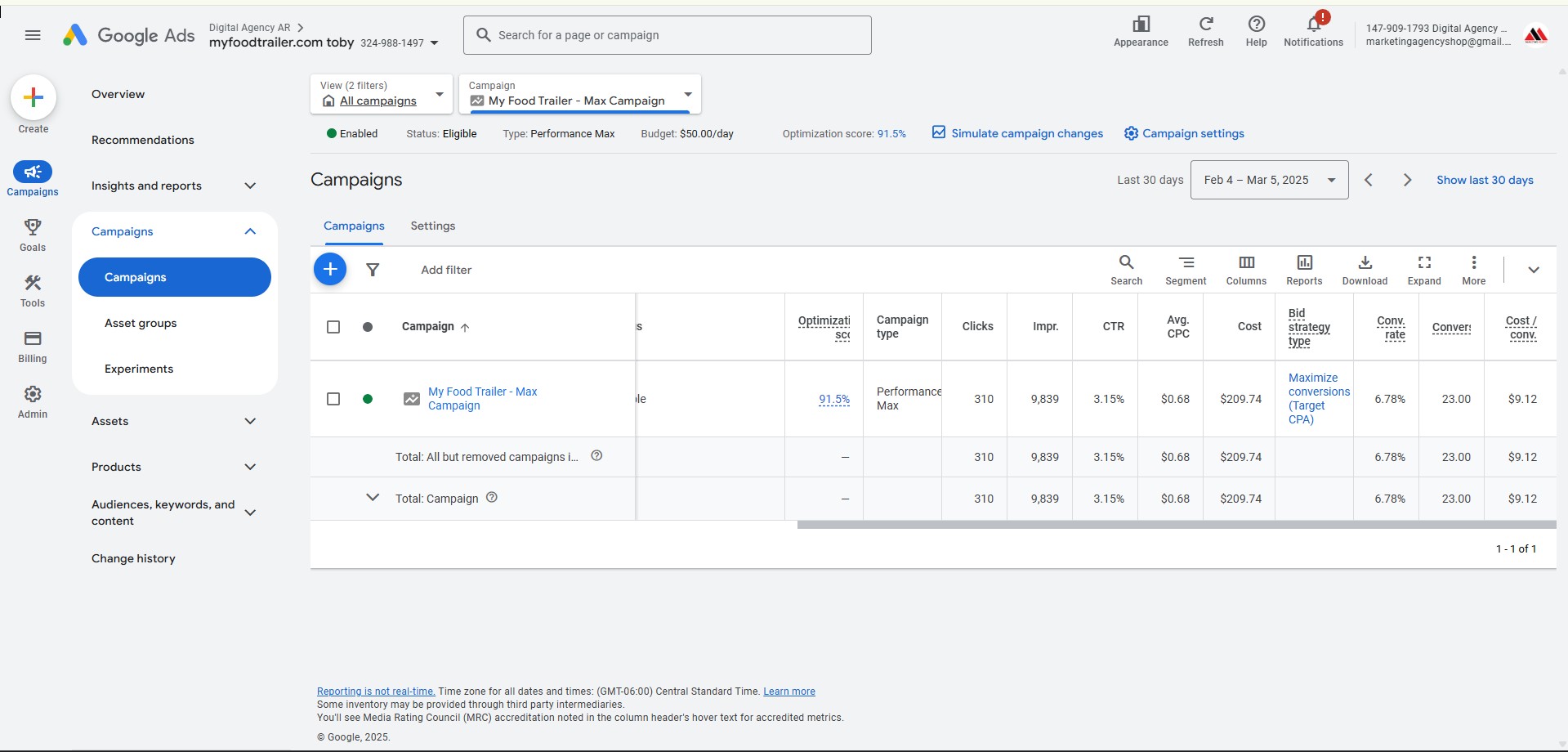The image size is (1568, 752).
Task: Click Show last 30 days link
Action: coord(1485,180)
